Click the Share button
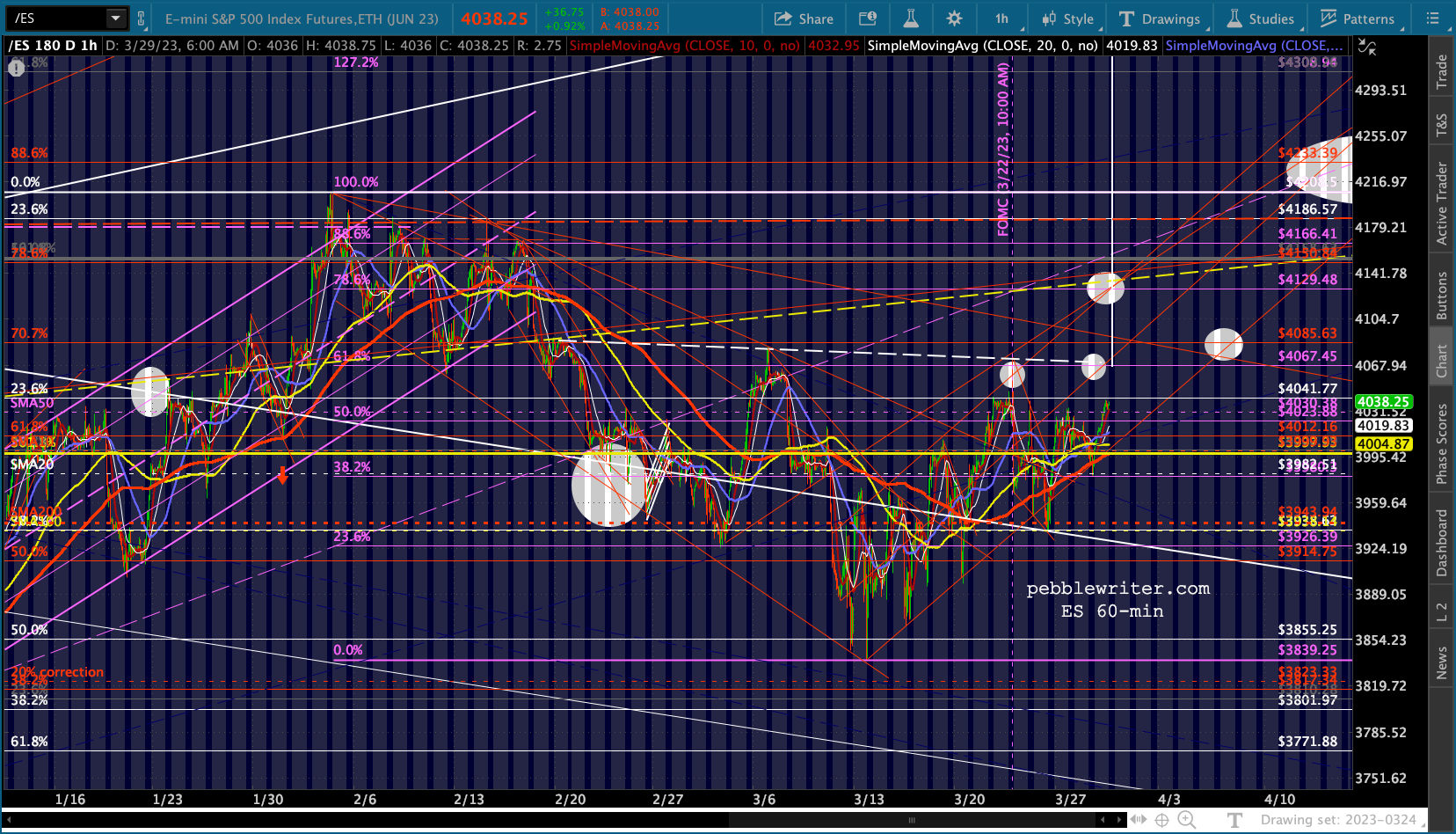Screen dimensions: 1456x834 click(x=803, y=18)
